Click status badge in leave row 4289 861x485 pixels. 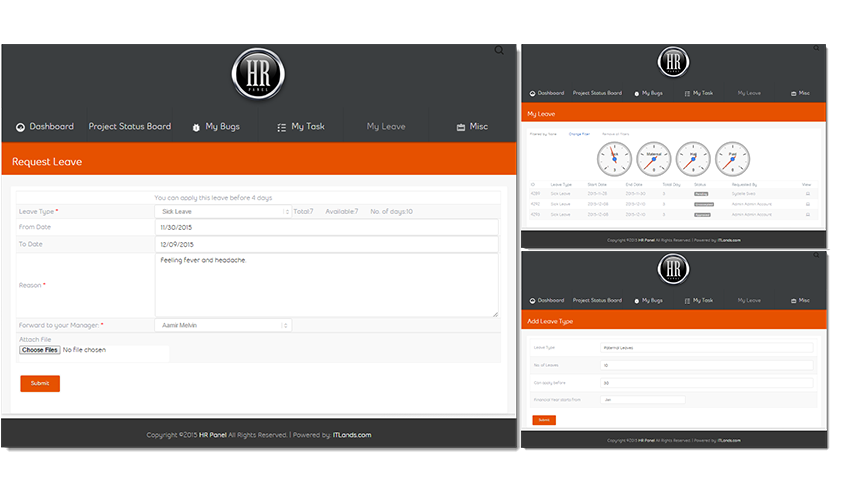tap(701, 194)
